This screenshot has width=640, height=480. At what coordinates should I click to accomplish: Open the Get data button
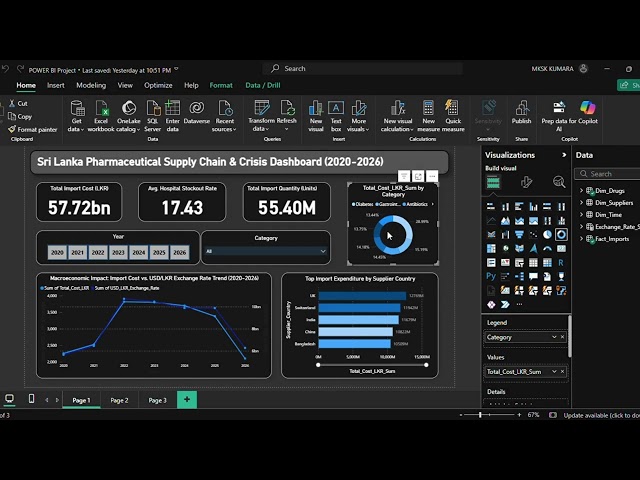click(x=76, y=116)
